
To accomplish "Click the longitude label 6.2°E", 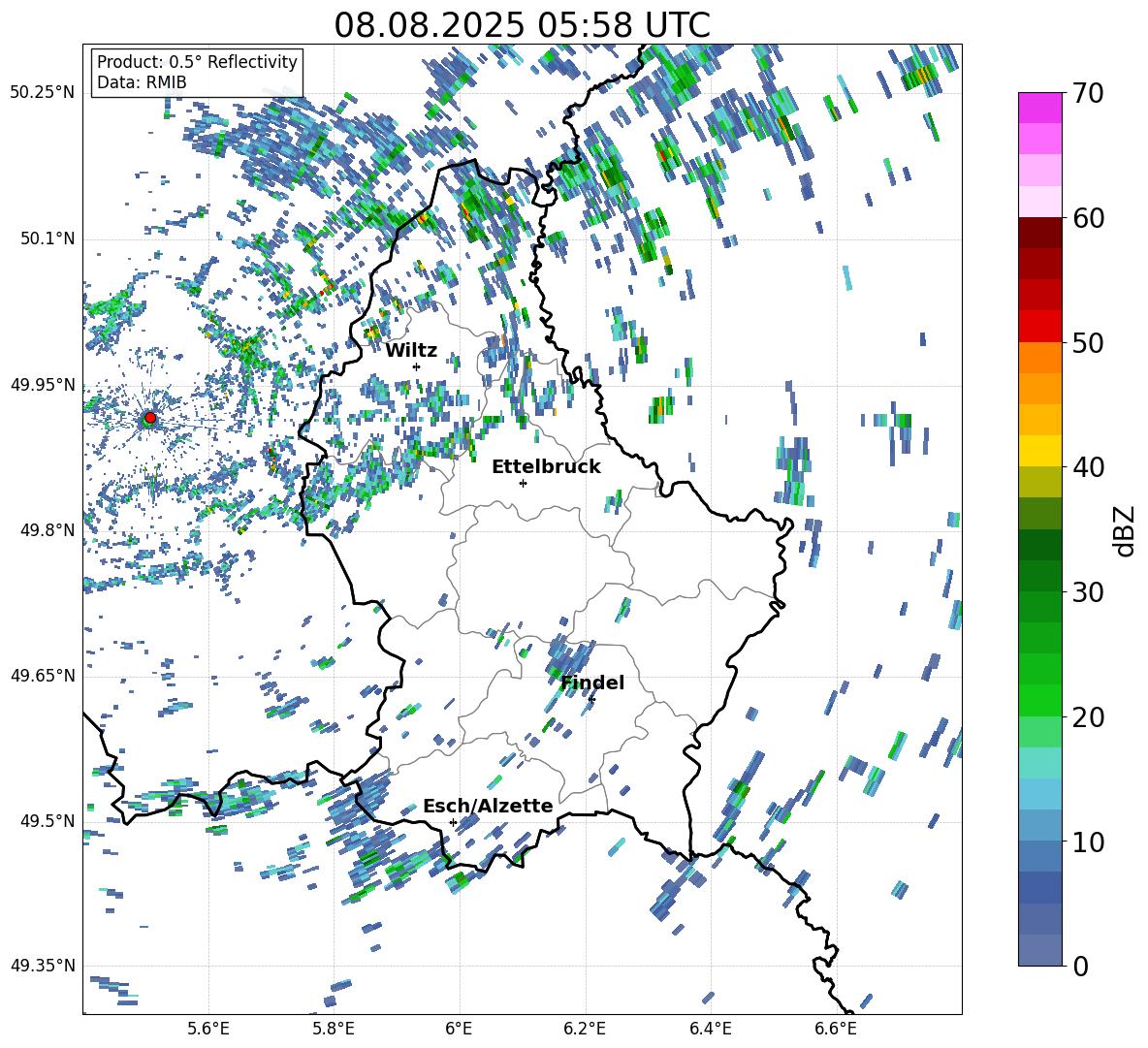I will point(585,1029).
